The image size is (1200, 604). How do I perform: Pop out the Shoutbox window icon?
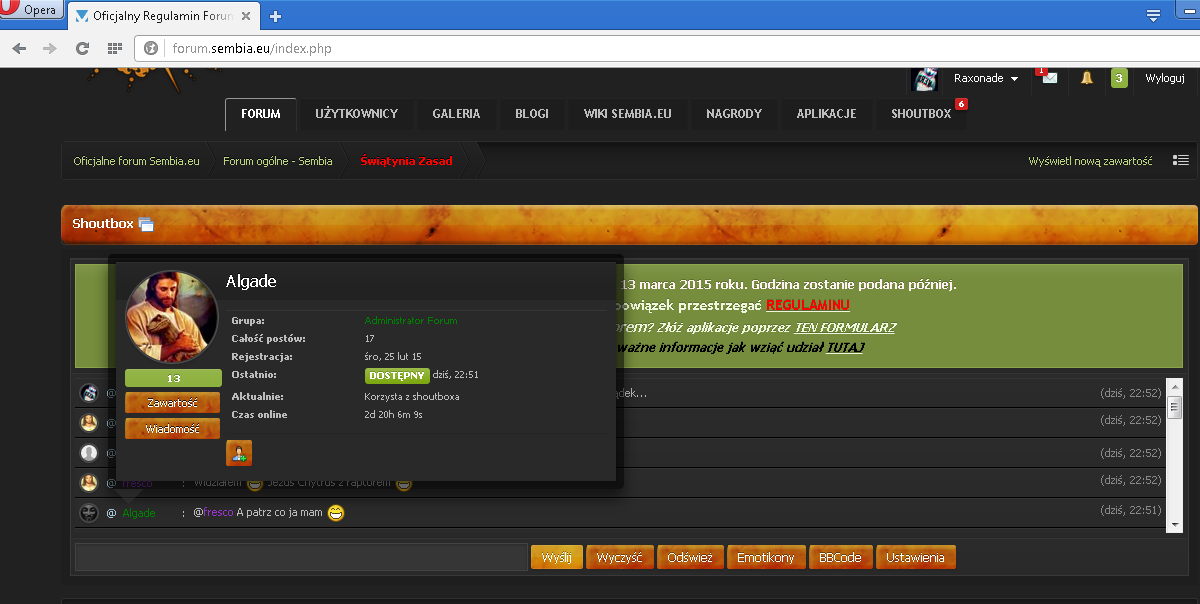coord(146,225)
